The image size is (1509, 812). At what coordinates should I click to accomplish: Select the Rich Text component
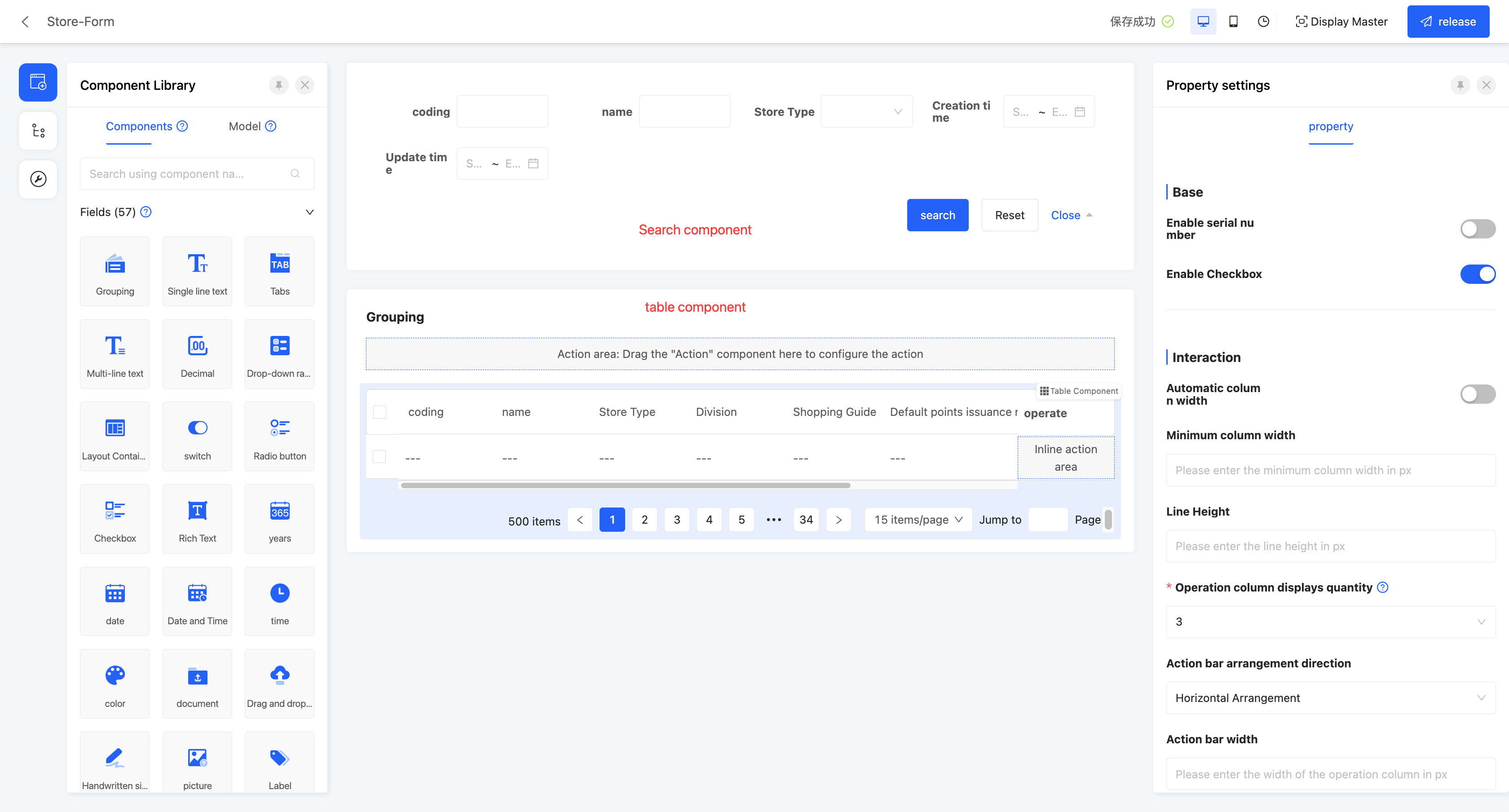(197, 518)
